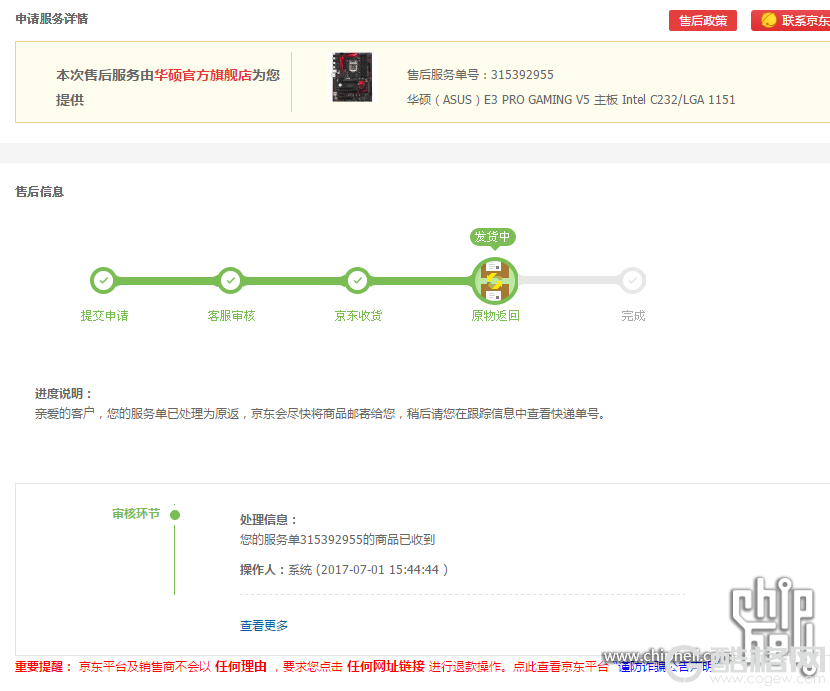Click the 原物返回 step label
The height and width of the screenshot is (691, 830).
pos(495,316)
